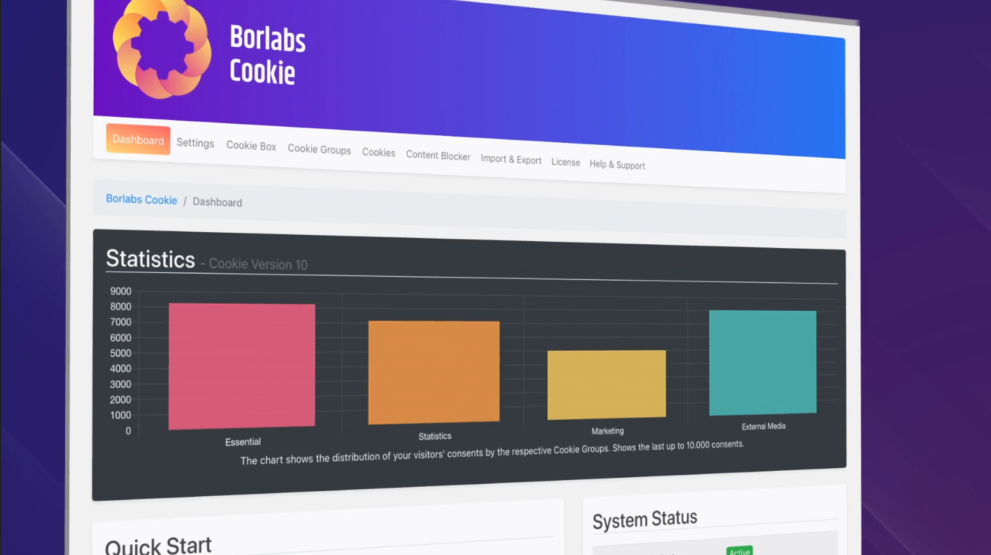Screen dimensions: 991x555
Task: Follow the Borlabs Cookie breadcrumb link
Action: pos(142,199)
